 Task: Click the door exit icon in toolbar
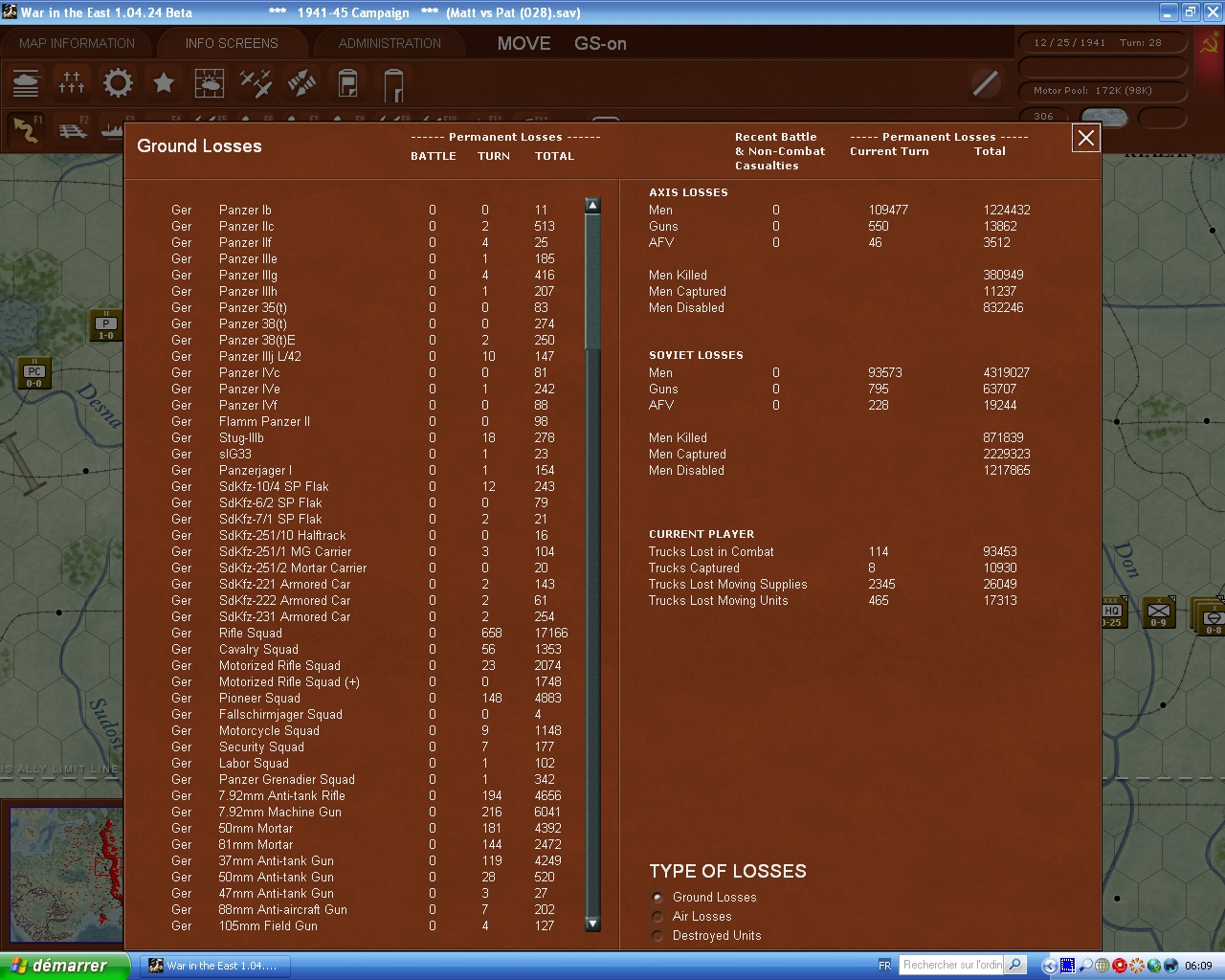point(393,84)
